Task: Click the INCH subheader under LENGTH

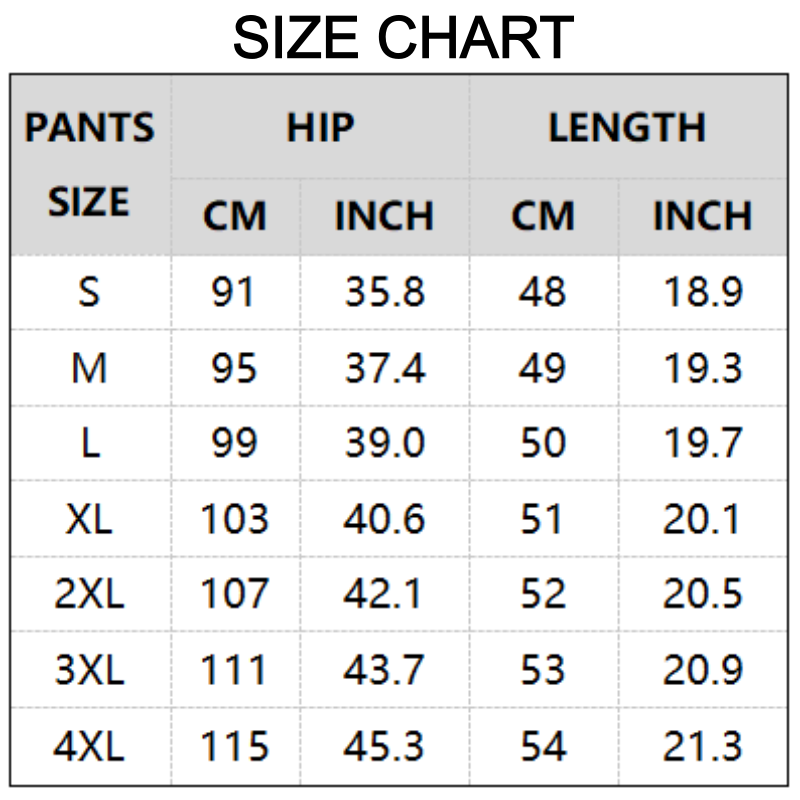Action: (702, 216)
